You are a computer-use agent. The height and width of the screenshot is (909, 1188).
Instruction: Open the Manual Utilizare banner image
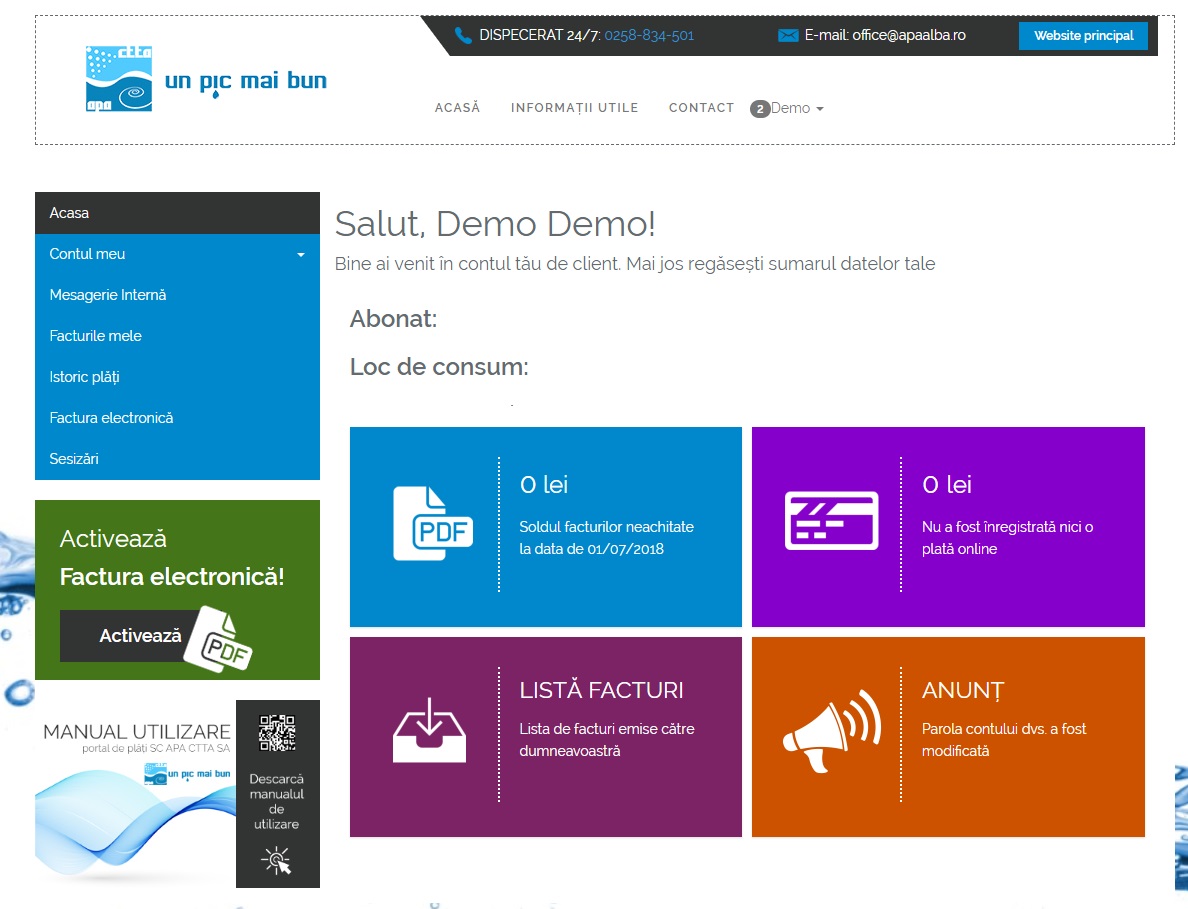pyautogui.click(x=136, y=790)
